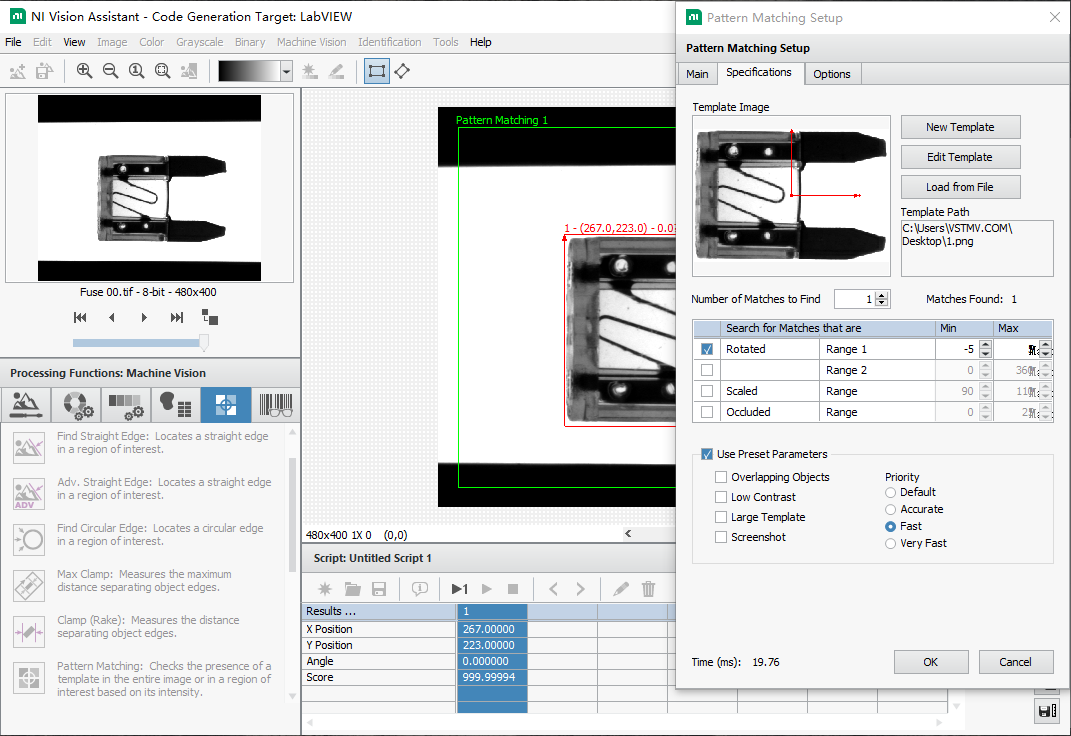Check the Low Contrast option
Image resolution: width=1071 pixels, height=736 pixels.
[721, 497]
